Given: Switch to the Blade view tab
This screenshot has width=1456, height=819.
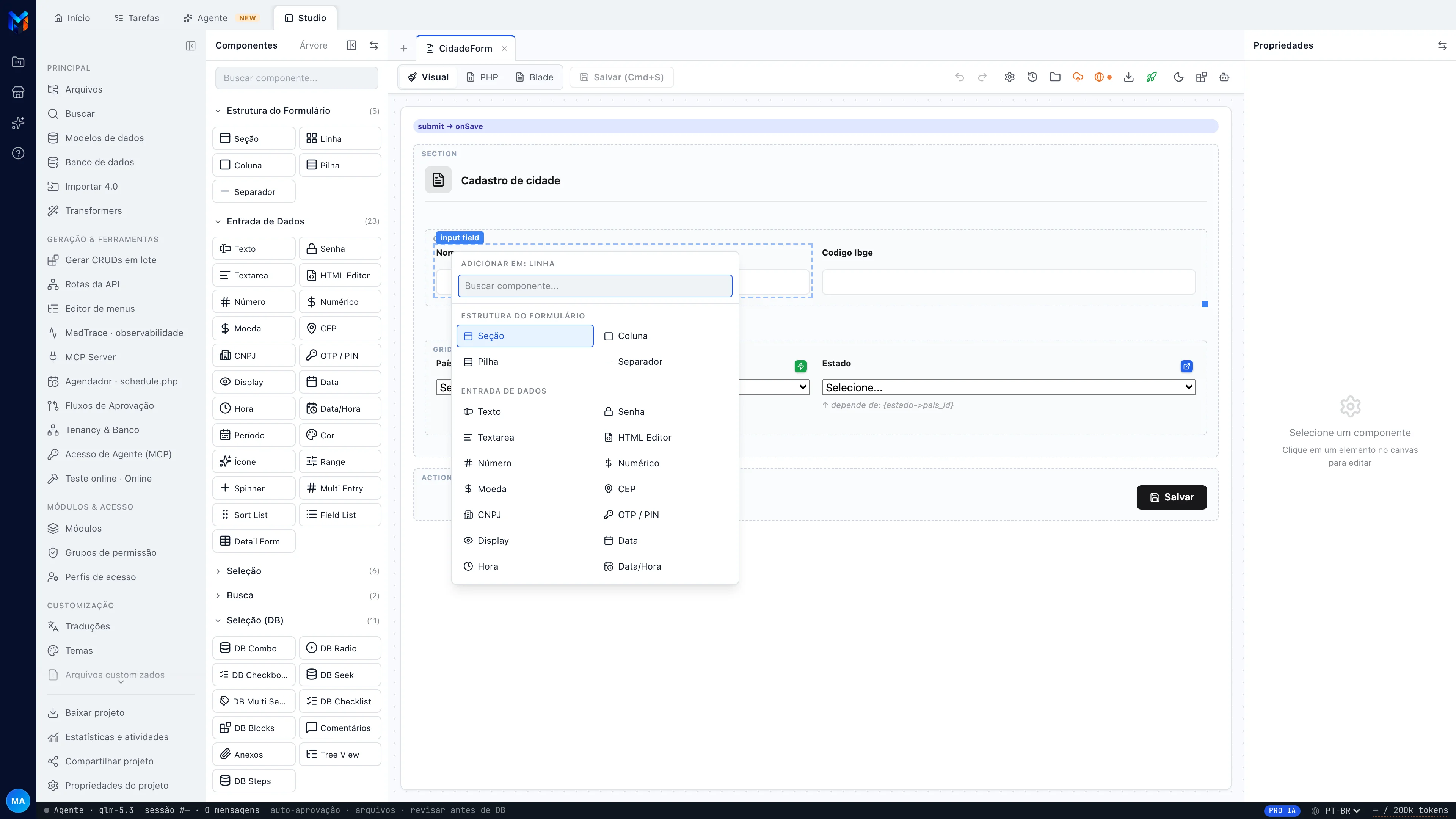Looking at the screenshot, I should click(534, 77).
